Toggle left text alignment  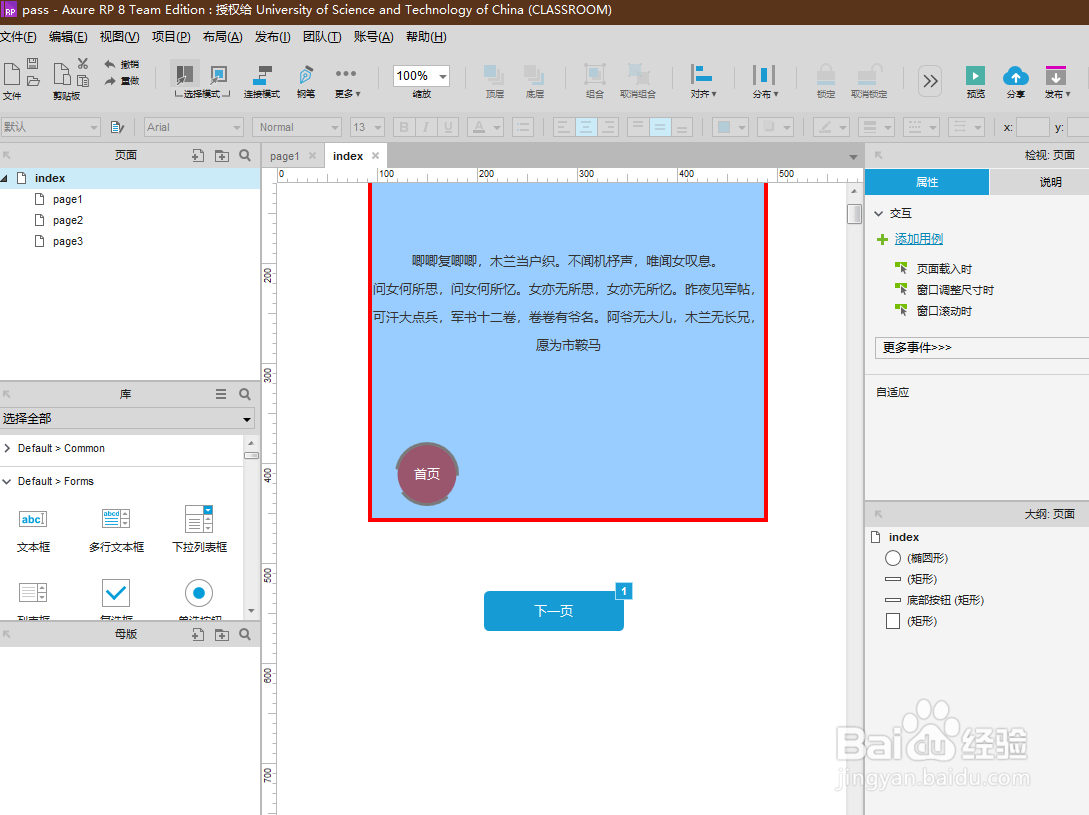[563, 127]
